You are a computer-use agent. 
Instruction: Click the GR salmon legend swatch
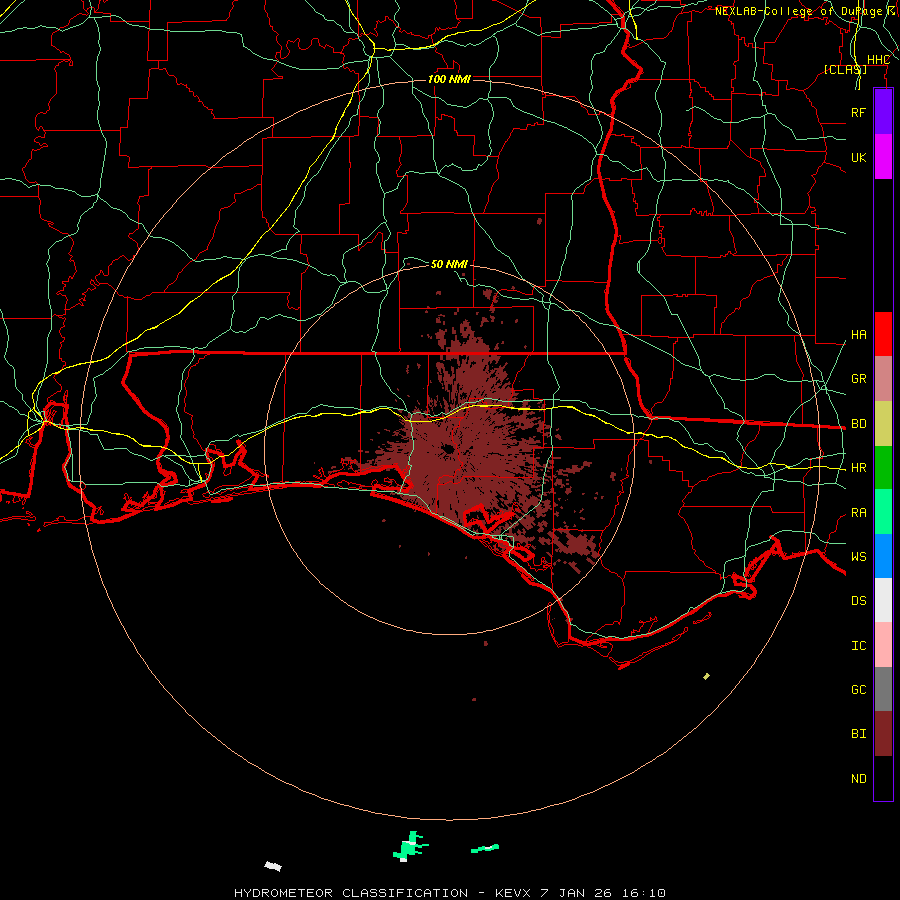(x=883, y=379)
